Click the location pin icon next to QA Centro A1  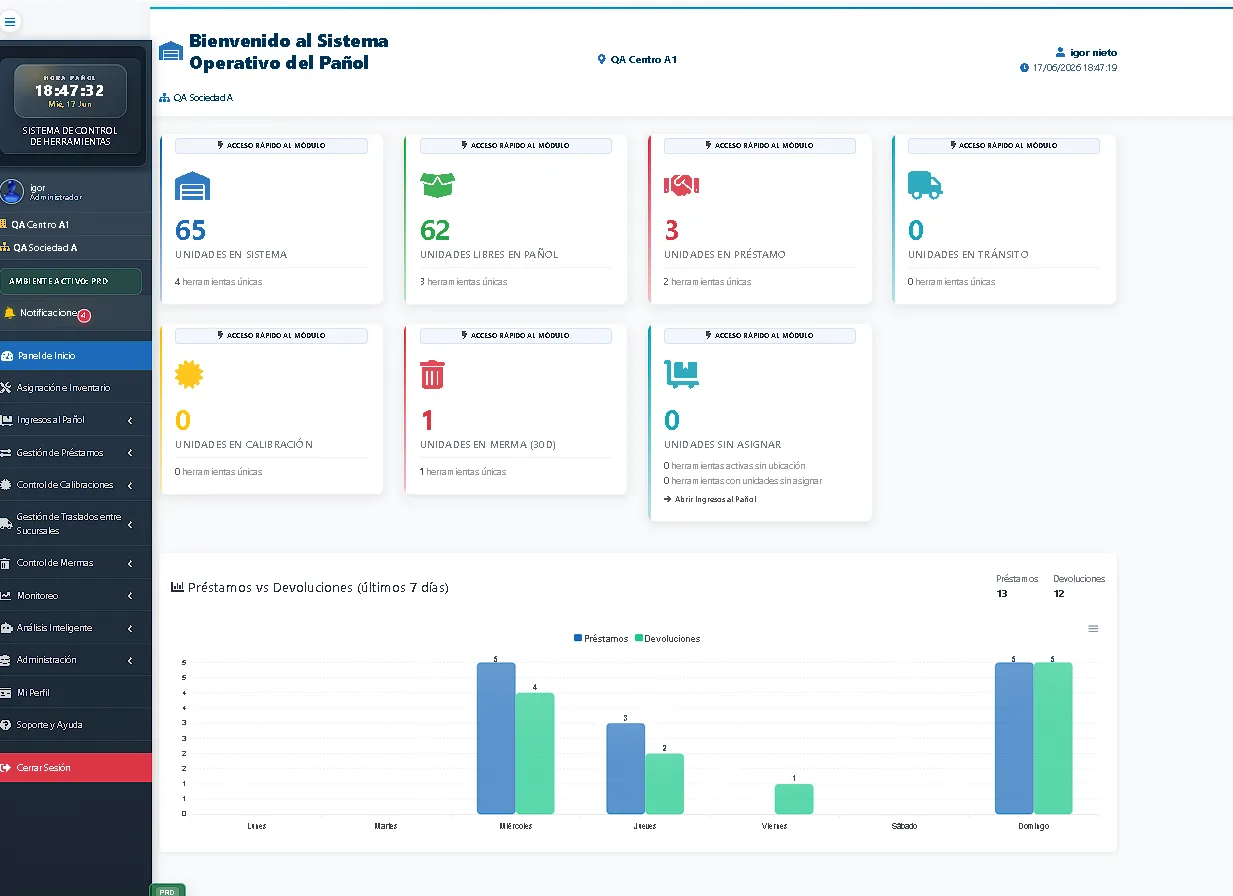(602, 60)
